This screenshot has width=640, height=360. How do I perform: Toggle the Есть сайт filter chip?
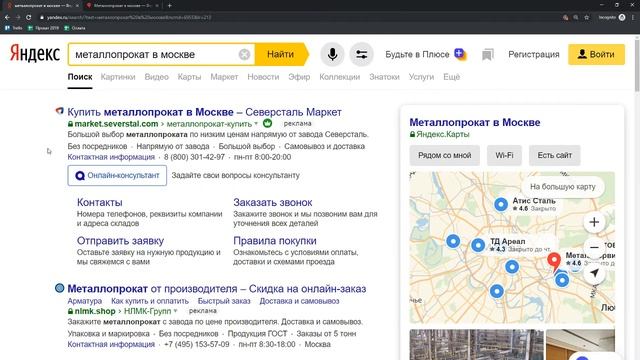(554, 156)
